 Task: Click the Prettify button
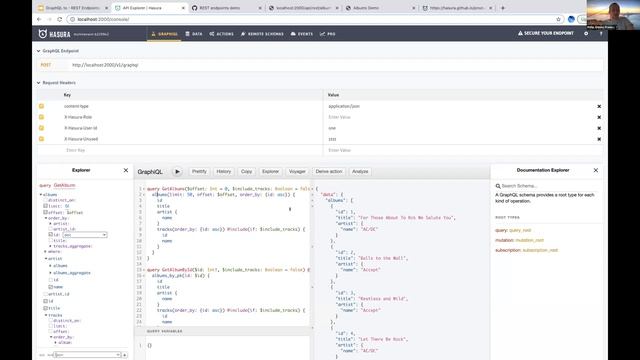pos(199,171)
